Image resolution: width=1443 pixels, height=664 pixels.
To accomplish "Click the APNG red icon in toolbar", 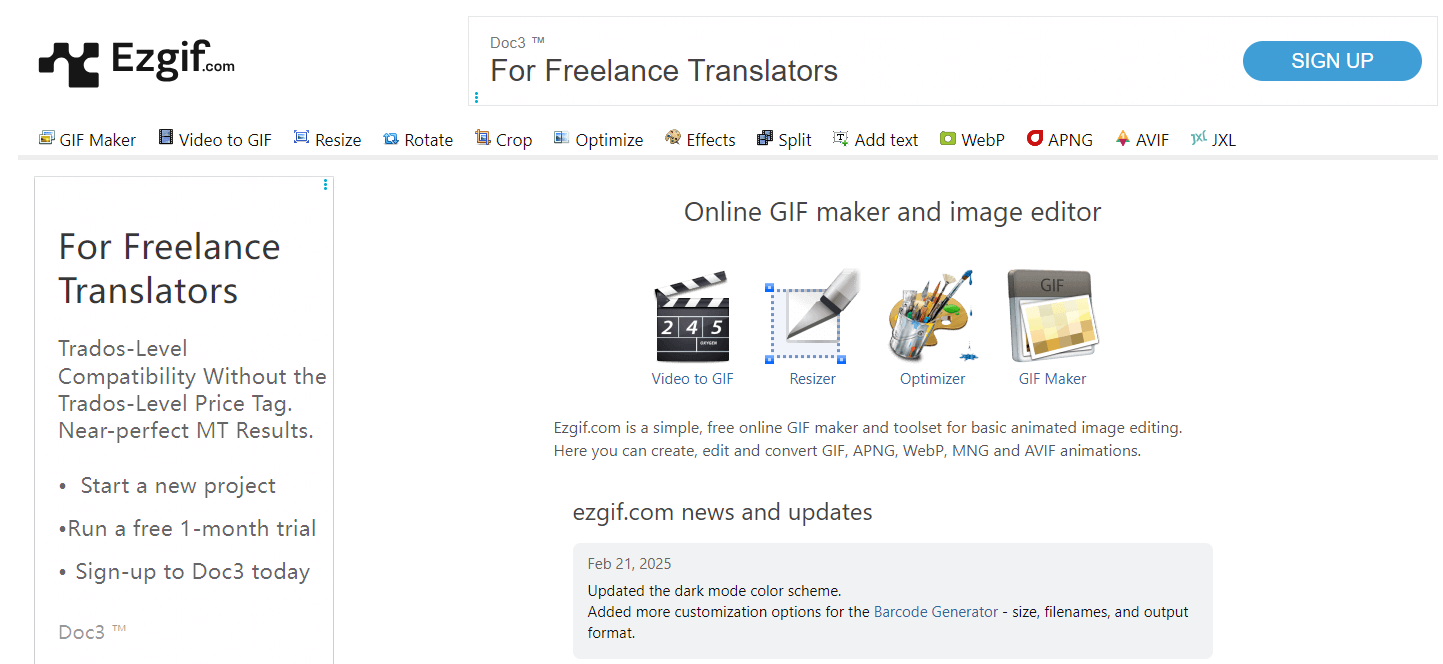I will coord(1035,139).
